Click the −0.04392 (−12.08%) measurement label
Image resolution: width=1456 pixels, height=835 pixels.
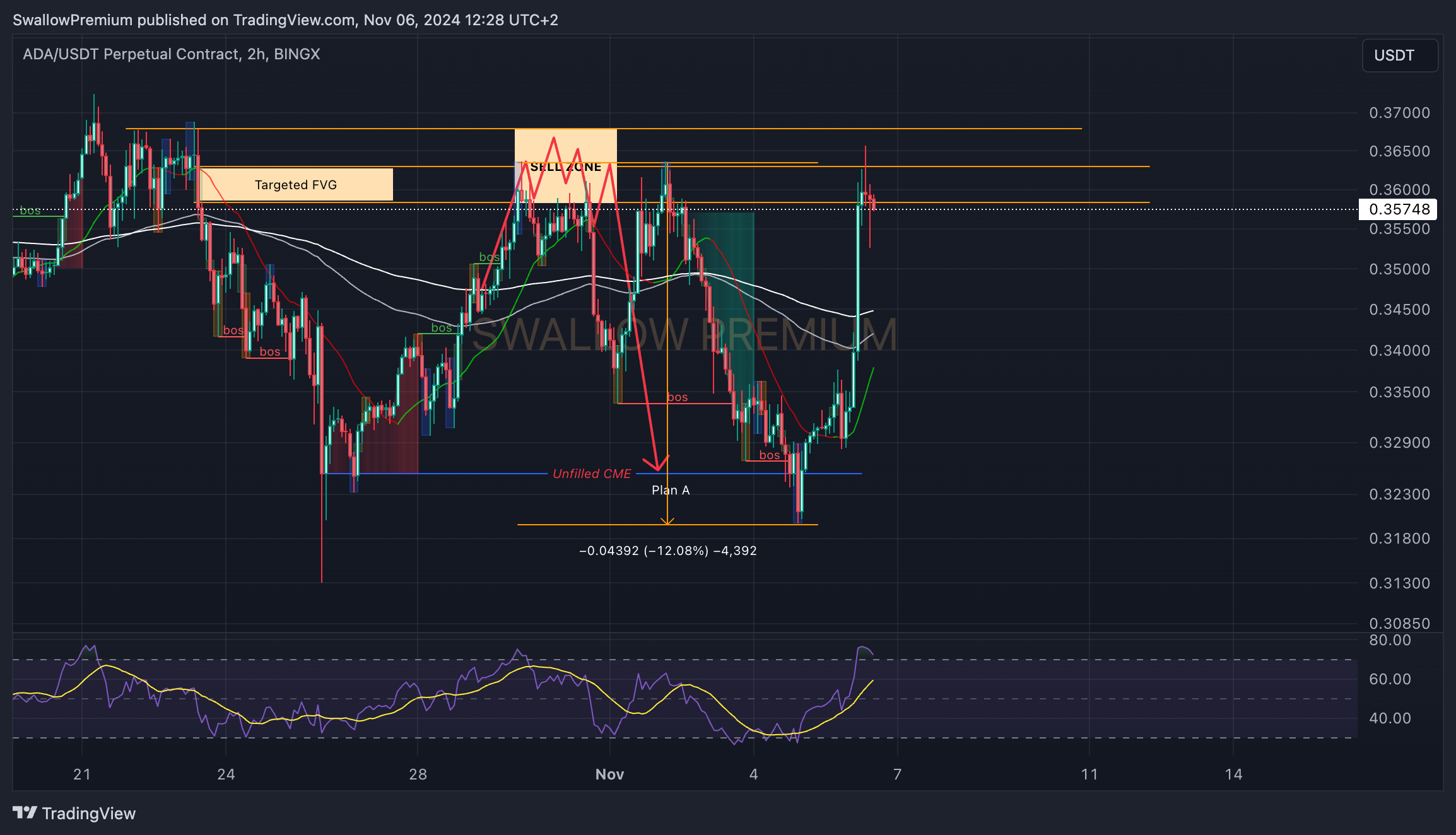pos(668,551)
